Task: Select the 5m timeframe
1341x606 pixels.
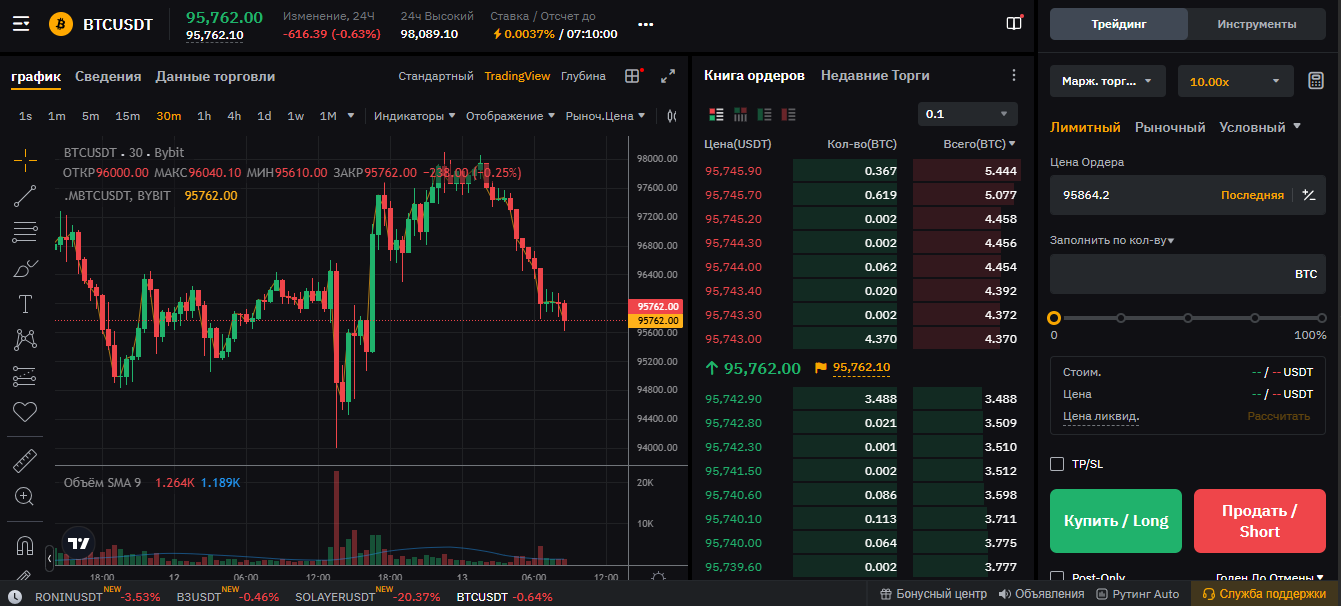Action: tap(90, 116)
